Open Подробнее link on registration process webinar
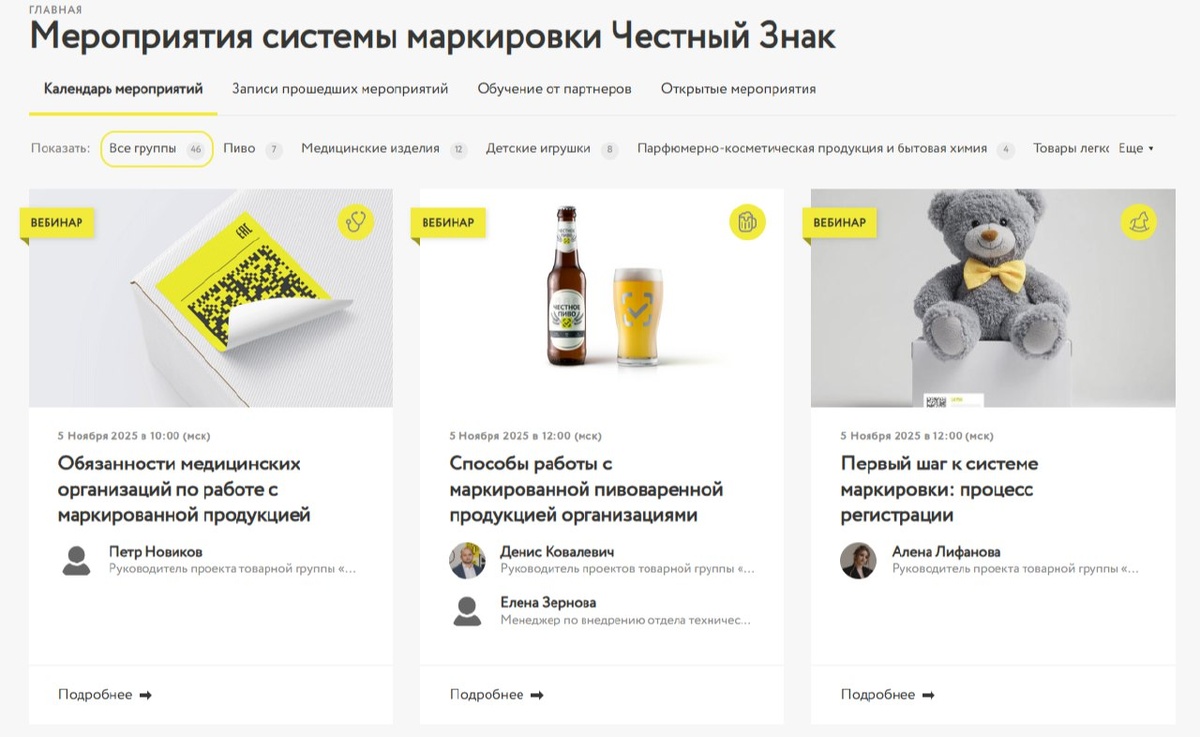 click(887, 695)
